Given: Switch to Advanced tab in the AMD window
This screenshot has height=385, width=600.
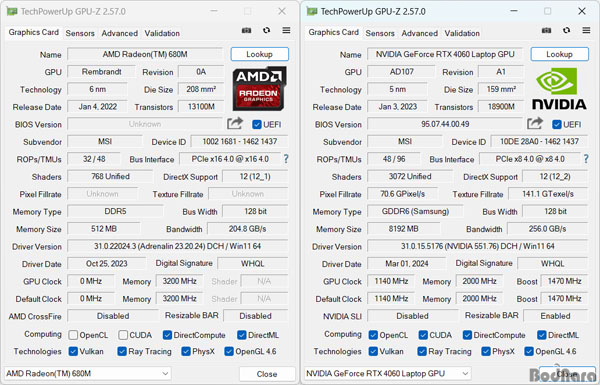Looking at the screenshot, I should [119, 33].
